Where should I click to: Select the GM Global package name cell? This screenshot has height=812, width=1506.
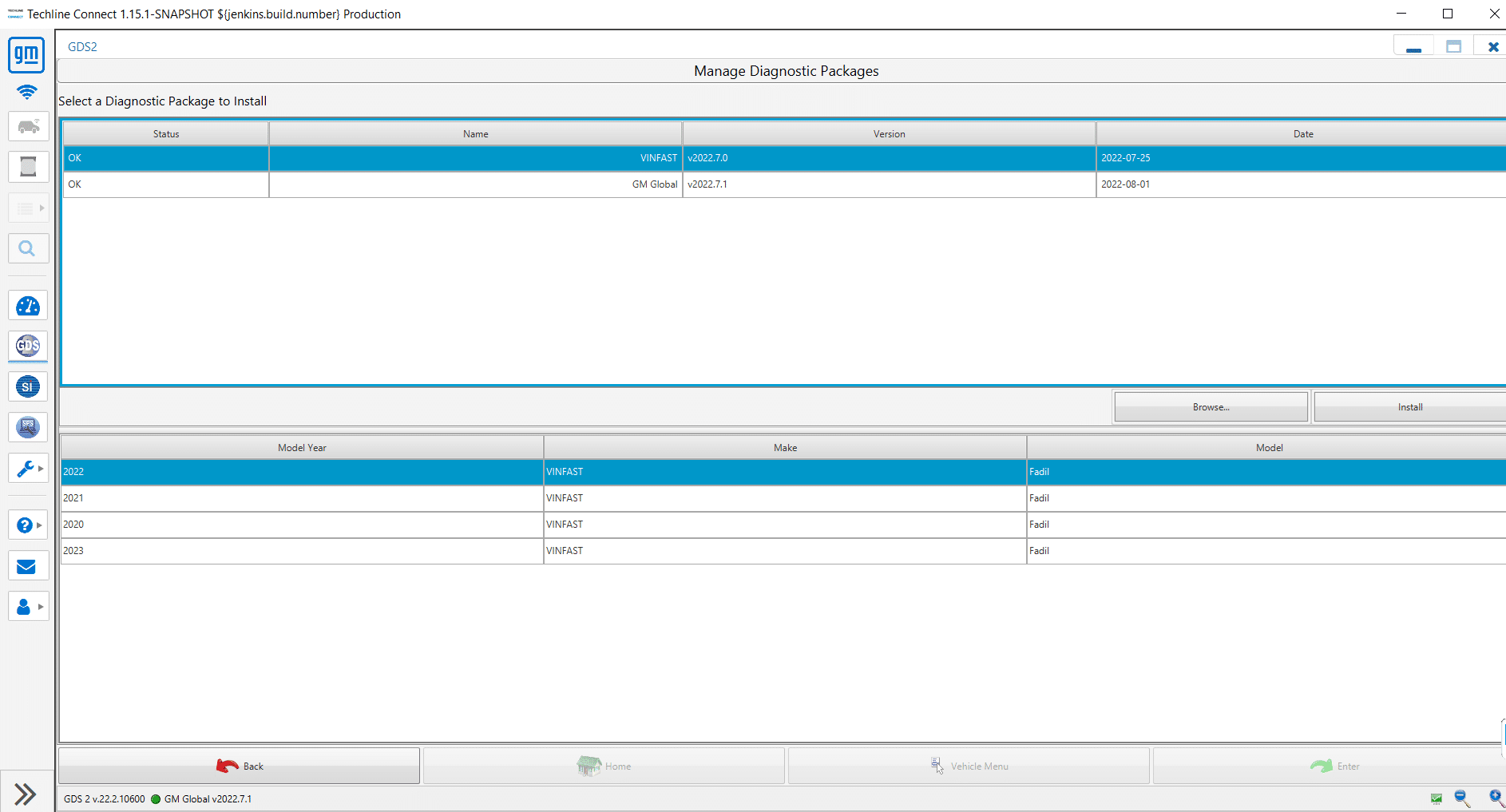[x=476, y=184]
